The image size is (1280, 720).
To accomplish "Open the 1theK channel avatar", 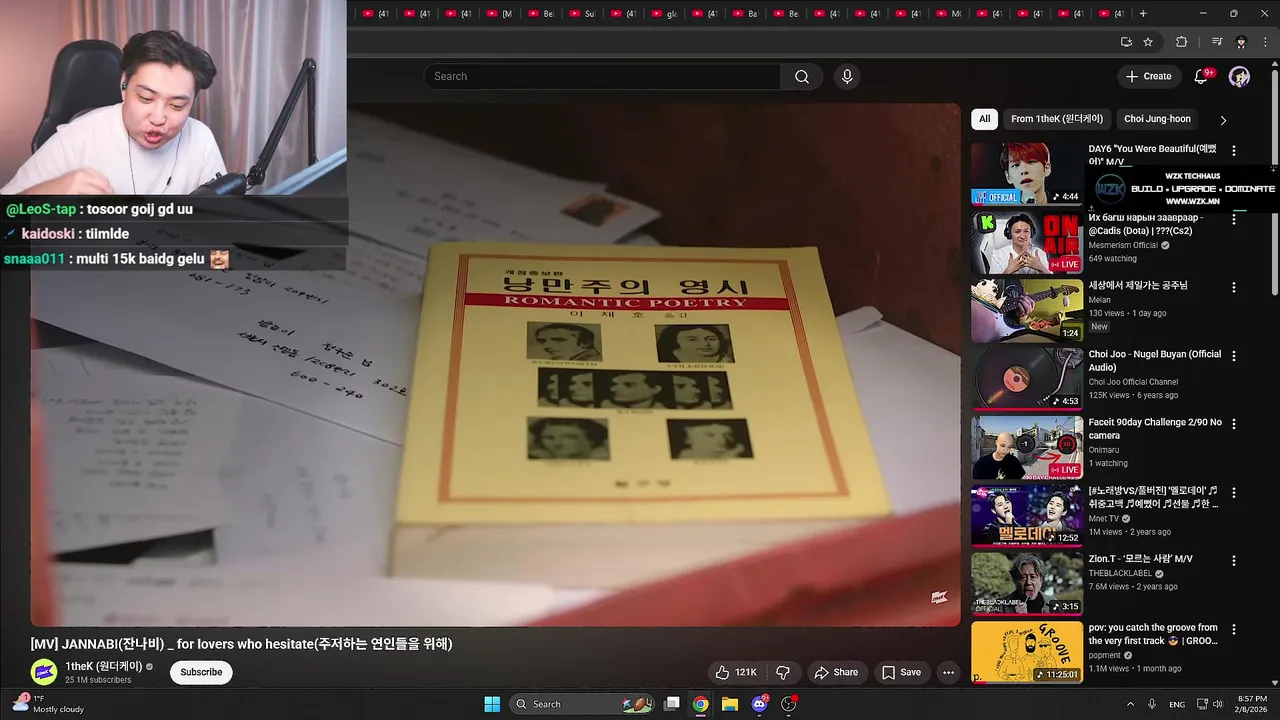I will [43, 672].
